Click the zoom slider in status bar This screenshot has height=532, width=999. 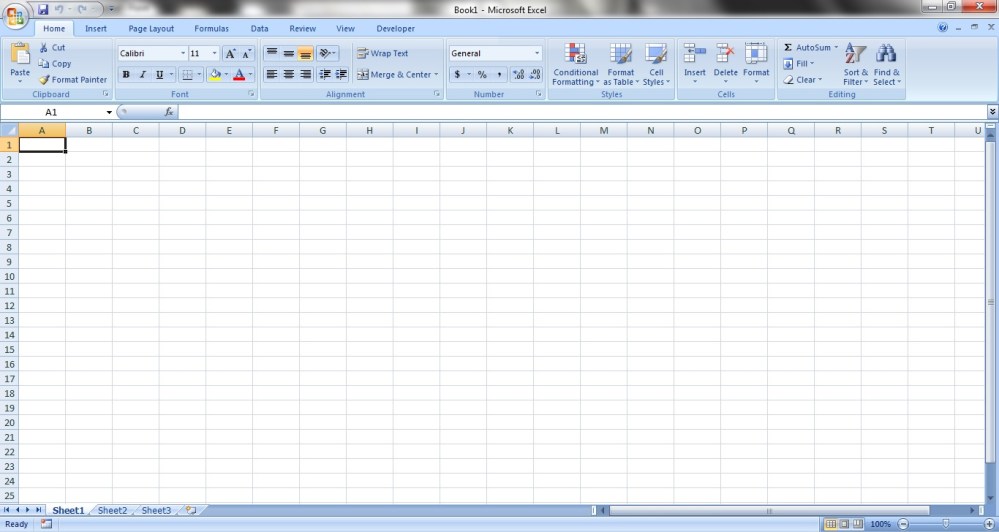click(946, 524)
